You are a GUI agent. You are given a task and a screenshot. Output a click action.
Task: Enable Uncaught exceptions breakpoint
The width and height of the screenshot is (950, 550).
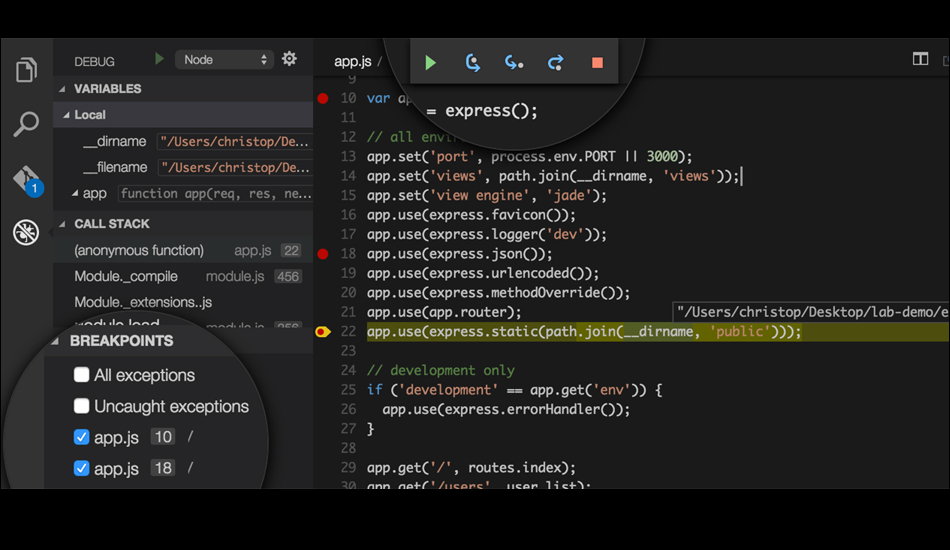click(x=81, y=406)
